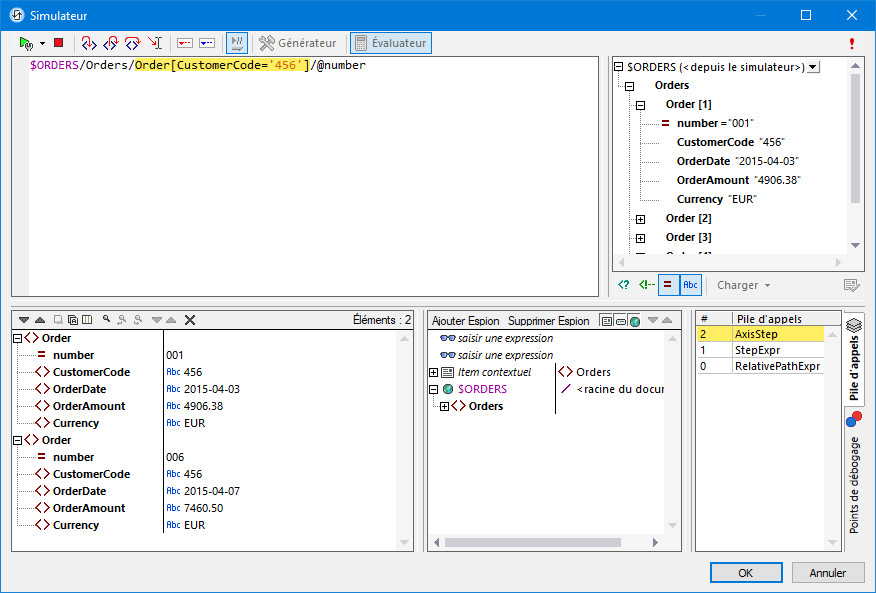876x593 pixels.
Task: Click the red exclamation mark icon
Action: [x=852, y=44]
